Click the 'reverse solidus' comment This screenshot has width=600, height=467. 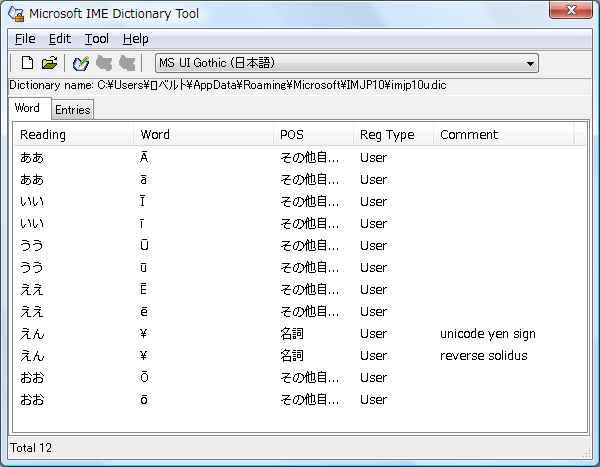[x=484, y=356]
